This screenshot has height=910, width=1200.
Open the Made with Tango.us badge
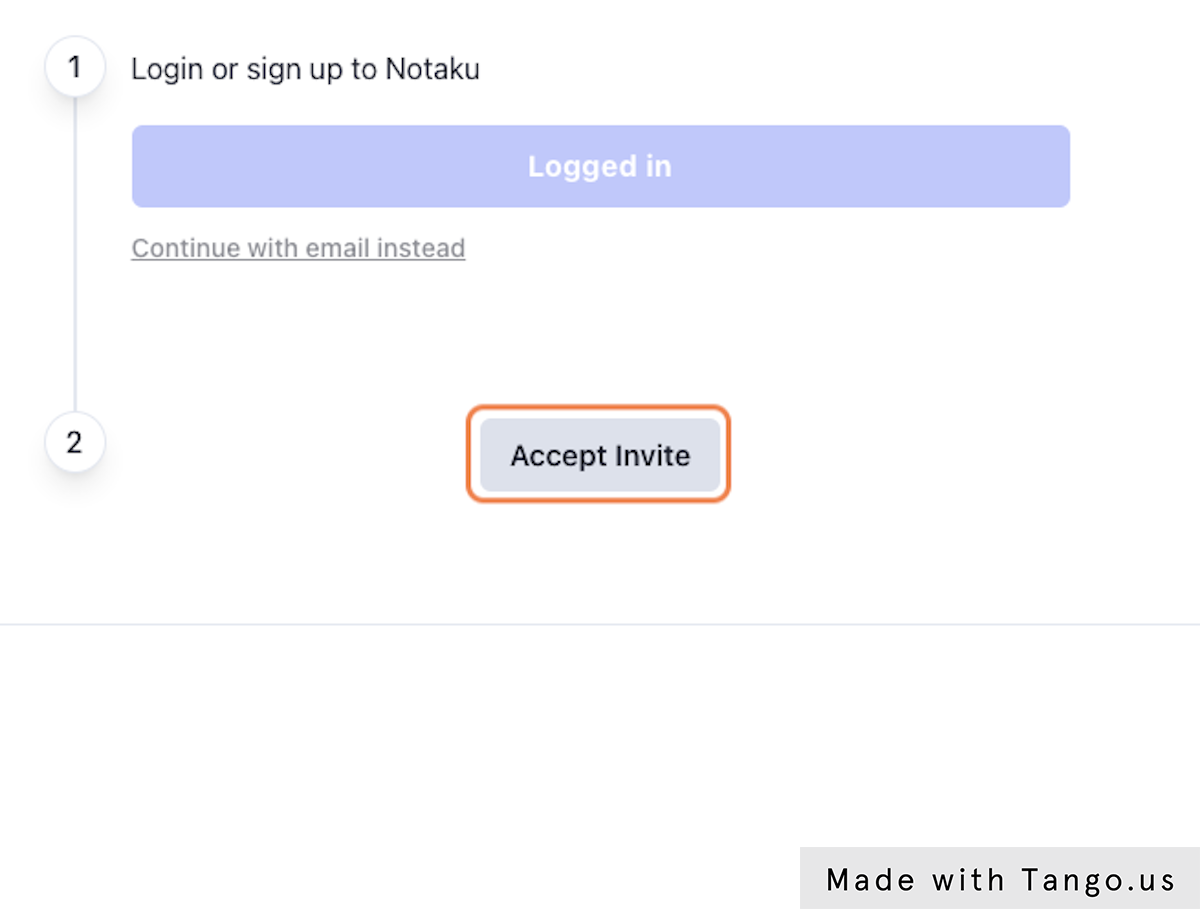(1000, 879)
